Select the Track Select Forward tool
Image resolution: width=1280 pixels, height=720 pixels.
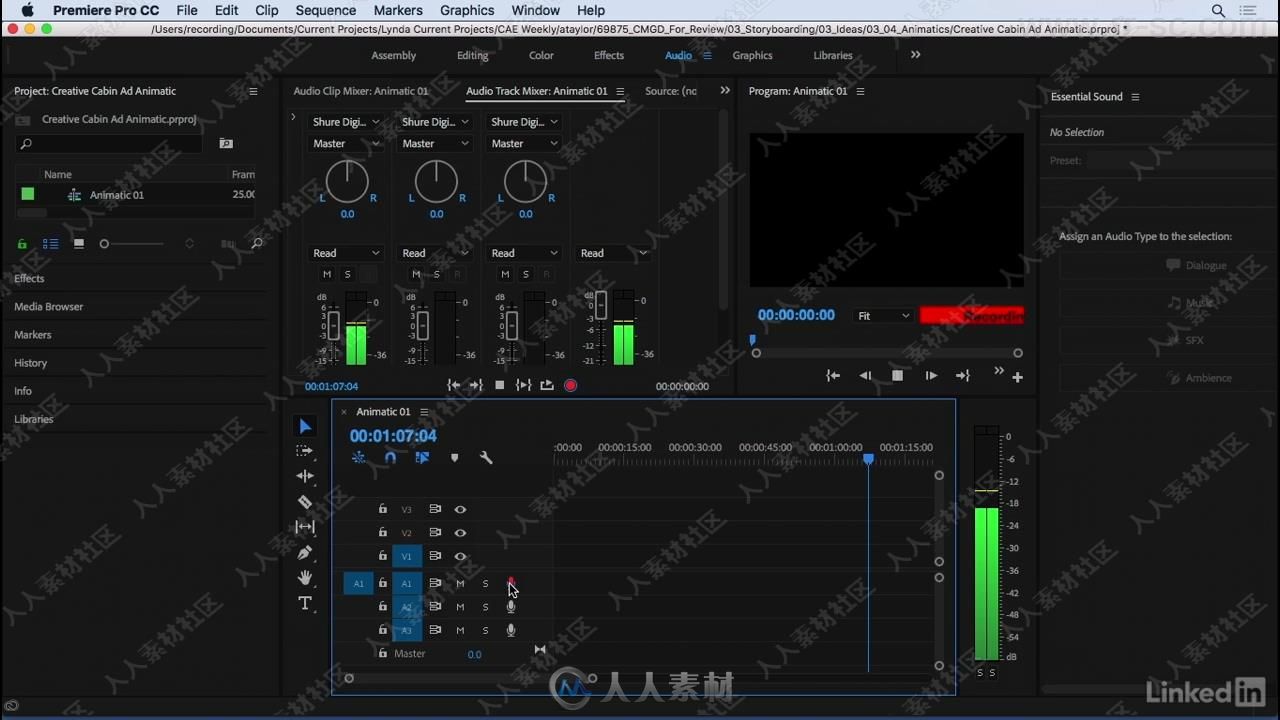coord(305,451)
